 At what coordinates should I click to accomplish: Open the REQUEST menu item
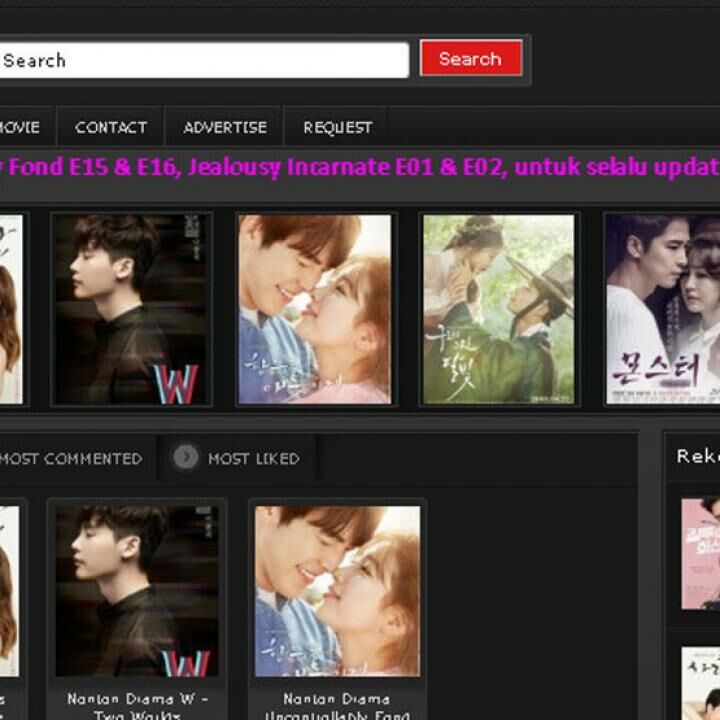[338, 127]
